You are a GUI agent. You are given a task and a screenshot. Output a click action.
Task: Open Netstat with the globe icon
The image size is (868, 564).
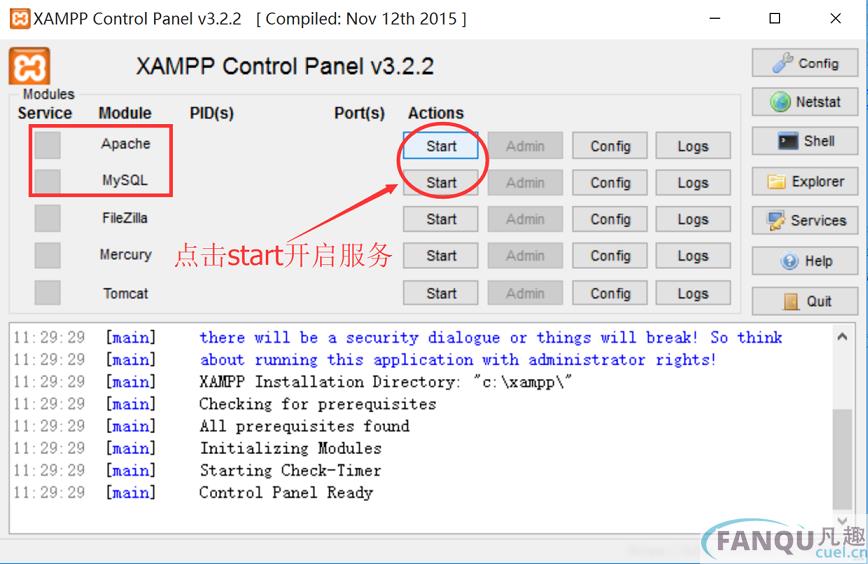click(805, 102)
